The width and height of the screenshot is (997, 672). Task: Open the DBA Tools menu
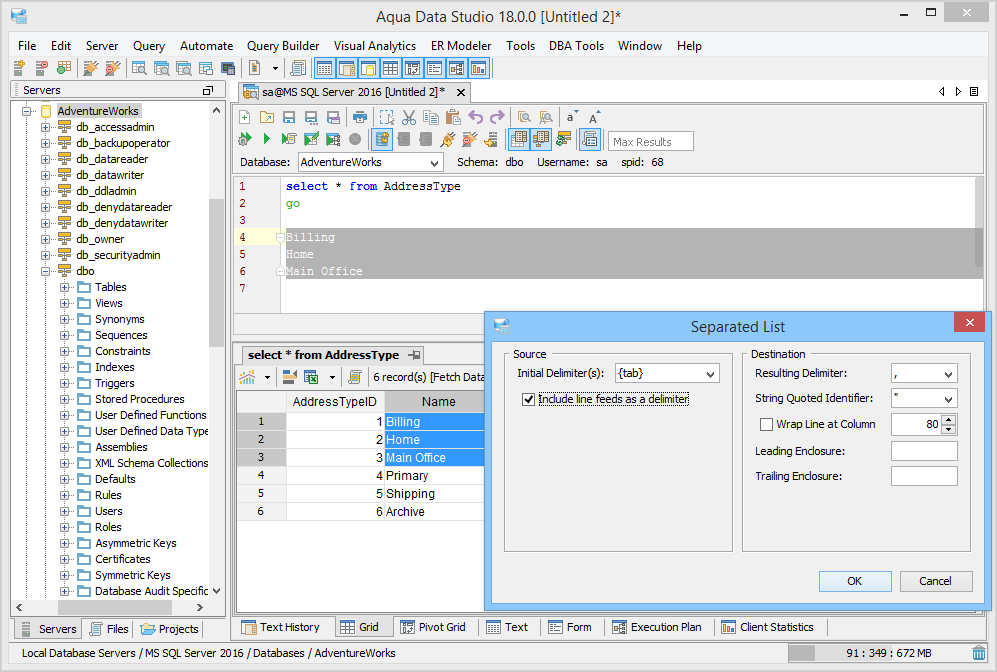pos(576,46)
